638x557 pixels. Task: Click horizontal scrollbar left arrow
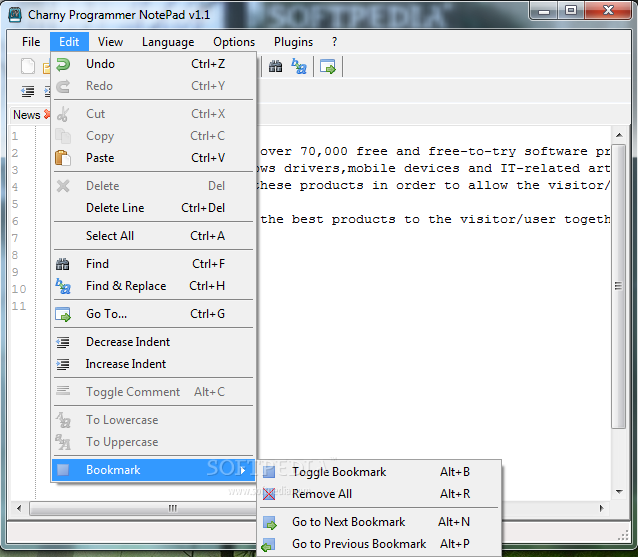pos(19,508)
